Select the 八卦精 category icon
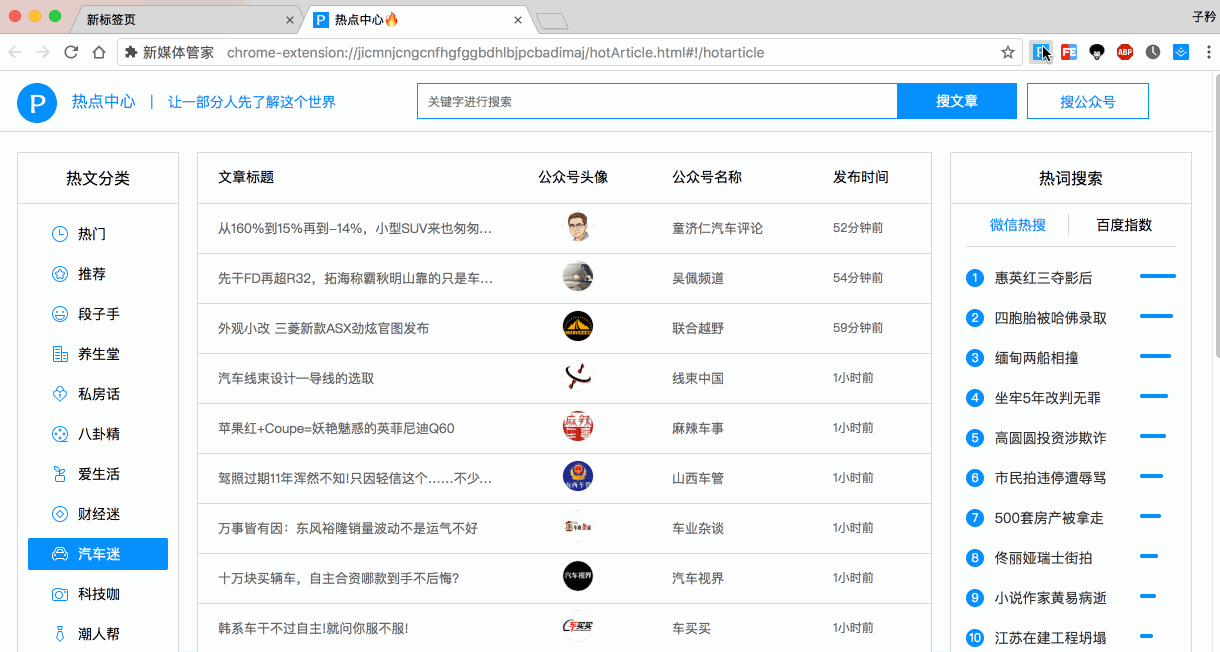 click(x=58, y=433)
